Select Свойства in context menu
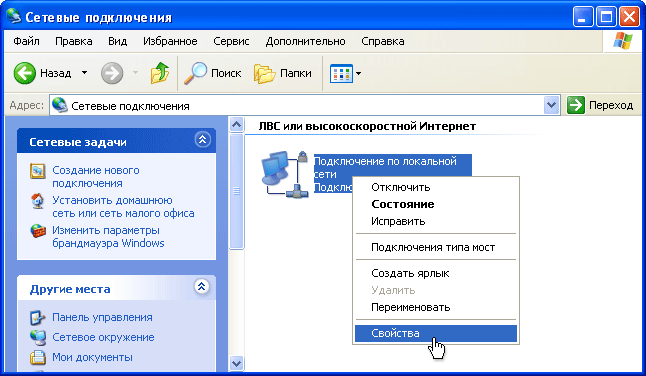Image resolution: width=646 pixels, height=376 pixels. pyautogui.click(x=436, y=333)
